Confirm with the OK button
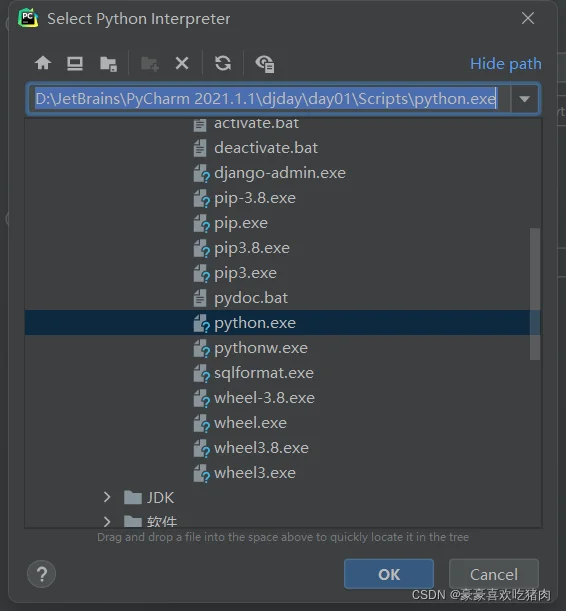The image size is (566, 611). click(x=389, y=574)
